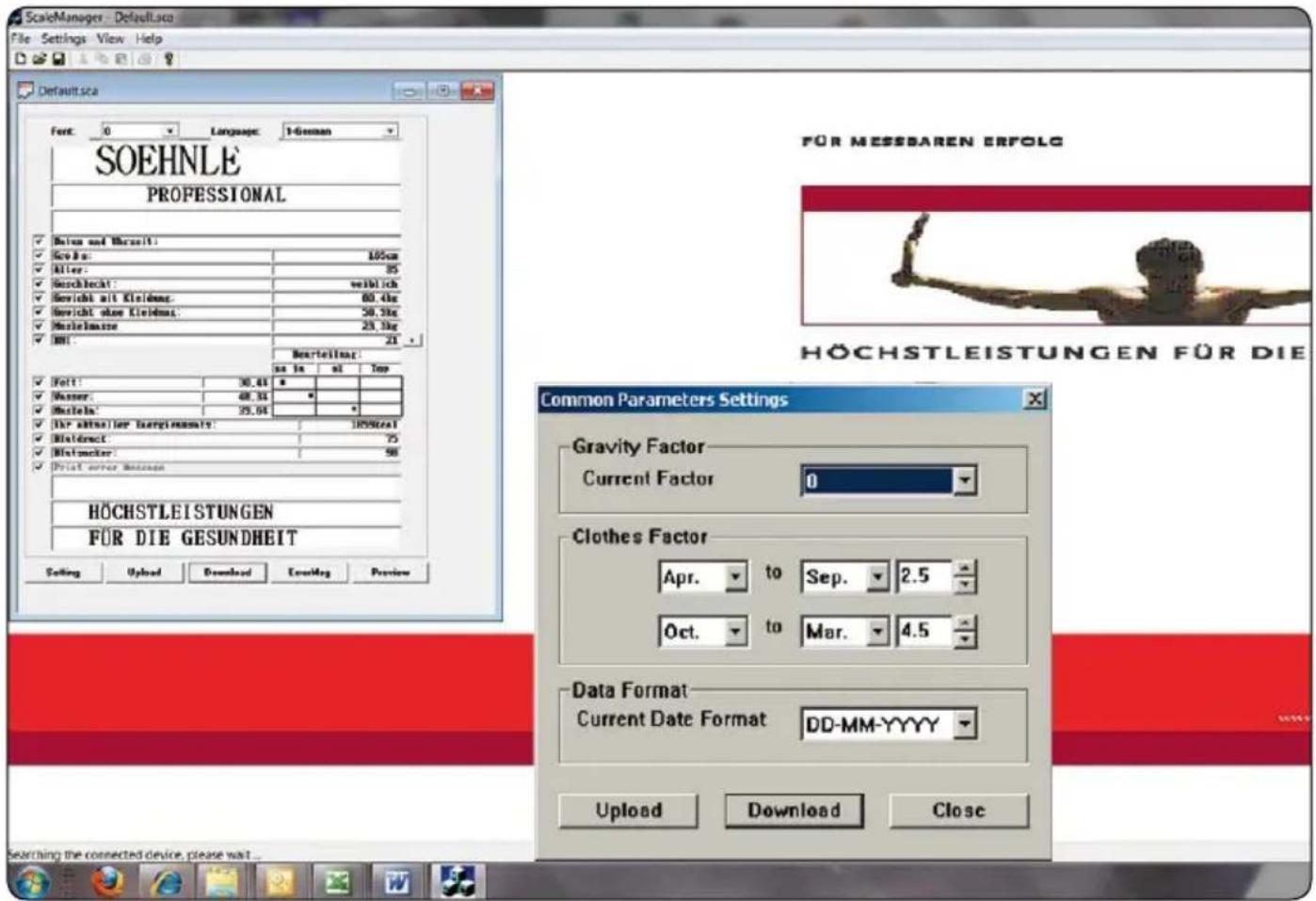Increase the 2.5 clothes factor spinner

[x=965, y=569]
